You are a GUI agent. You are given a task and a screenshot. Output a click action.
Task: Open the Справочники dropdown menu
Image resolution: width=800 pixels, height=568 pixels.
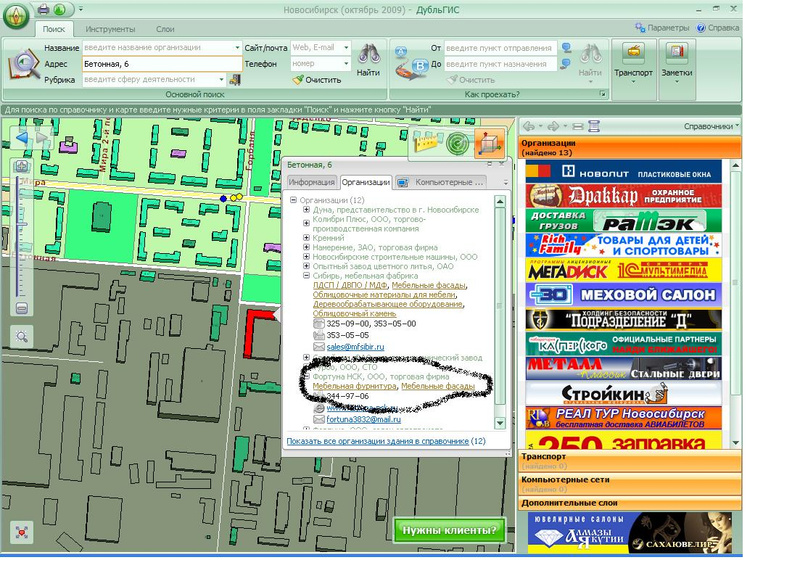tap(711, 126)
